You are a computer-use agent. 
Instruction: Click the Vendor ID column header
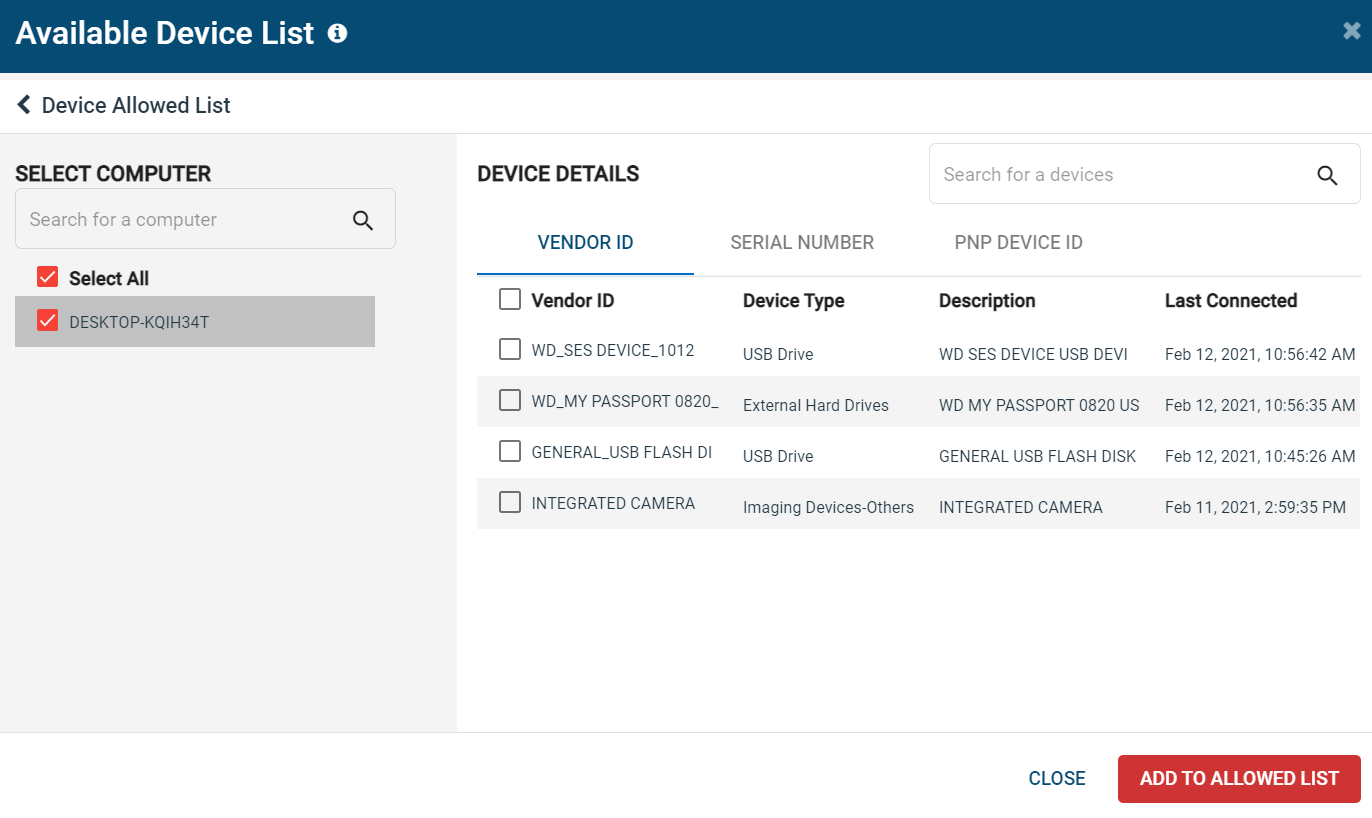572,300
